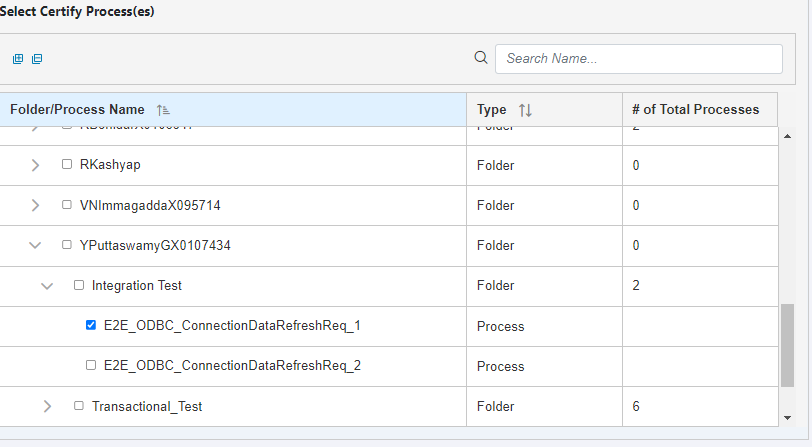Tick the RKashyap folder checkbox

pos(67,164)
